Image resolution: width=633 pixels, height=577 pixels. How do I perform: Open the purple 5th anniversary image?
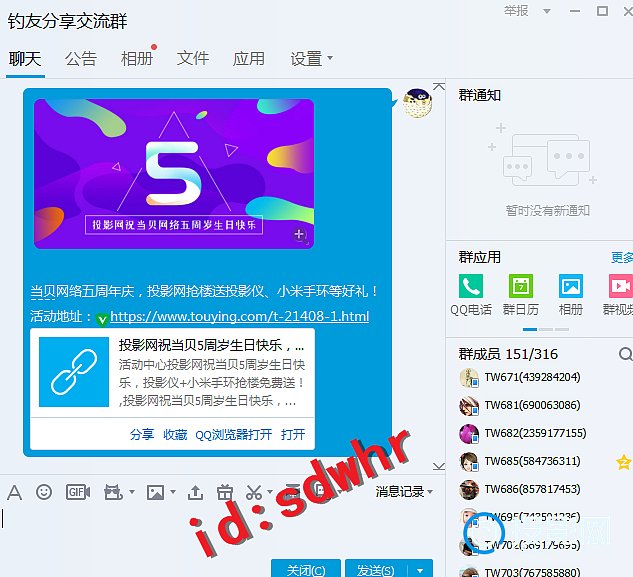pos(174,174)
